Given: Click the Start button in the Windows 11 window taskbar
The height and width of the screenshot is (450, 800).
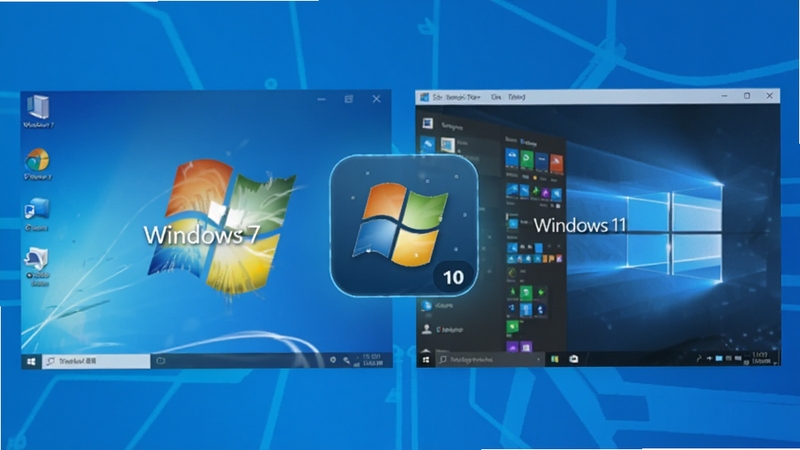Looking at the screenshot, I should pyautogui.click(x=426, y=360).
